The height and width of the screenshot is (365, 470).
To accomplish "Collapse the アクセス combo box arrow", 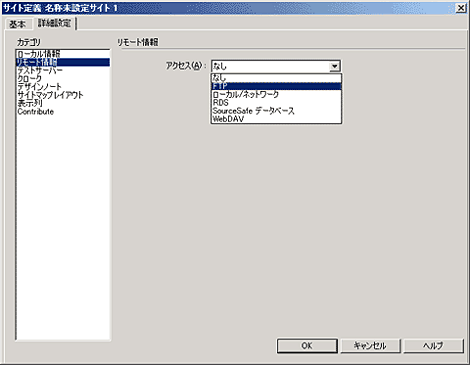I will point(334,66).
